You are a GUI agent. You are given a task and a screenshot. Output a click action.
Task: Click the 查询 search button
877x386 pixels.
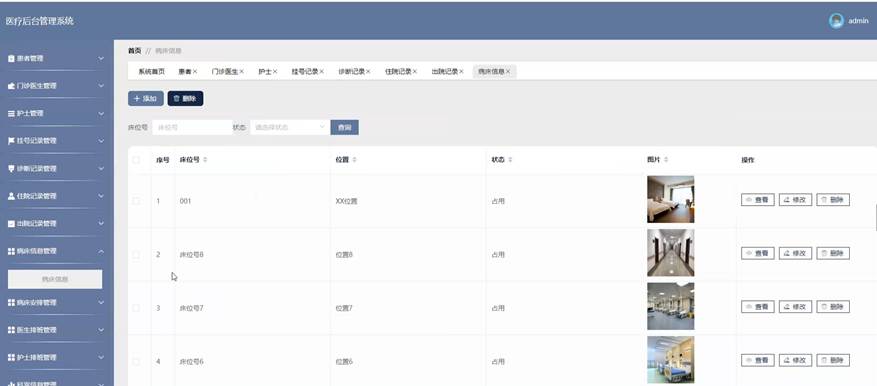point(345,128)
